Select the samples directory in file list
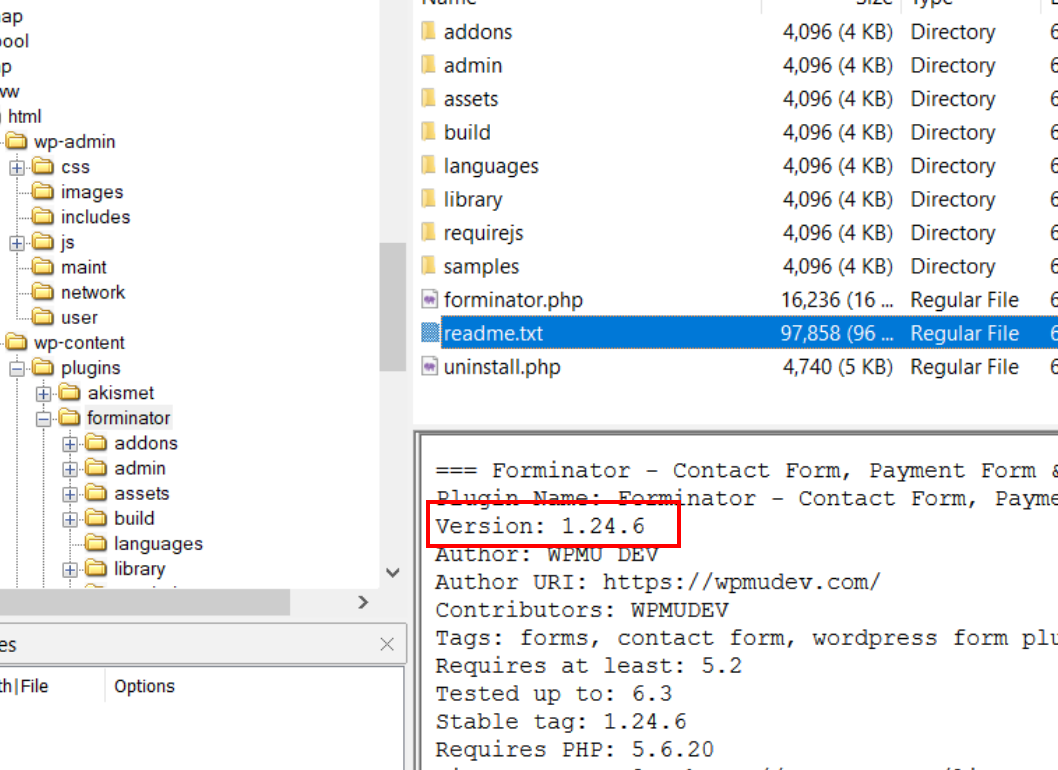 481,267
